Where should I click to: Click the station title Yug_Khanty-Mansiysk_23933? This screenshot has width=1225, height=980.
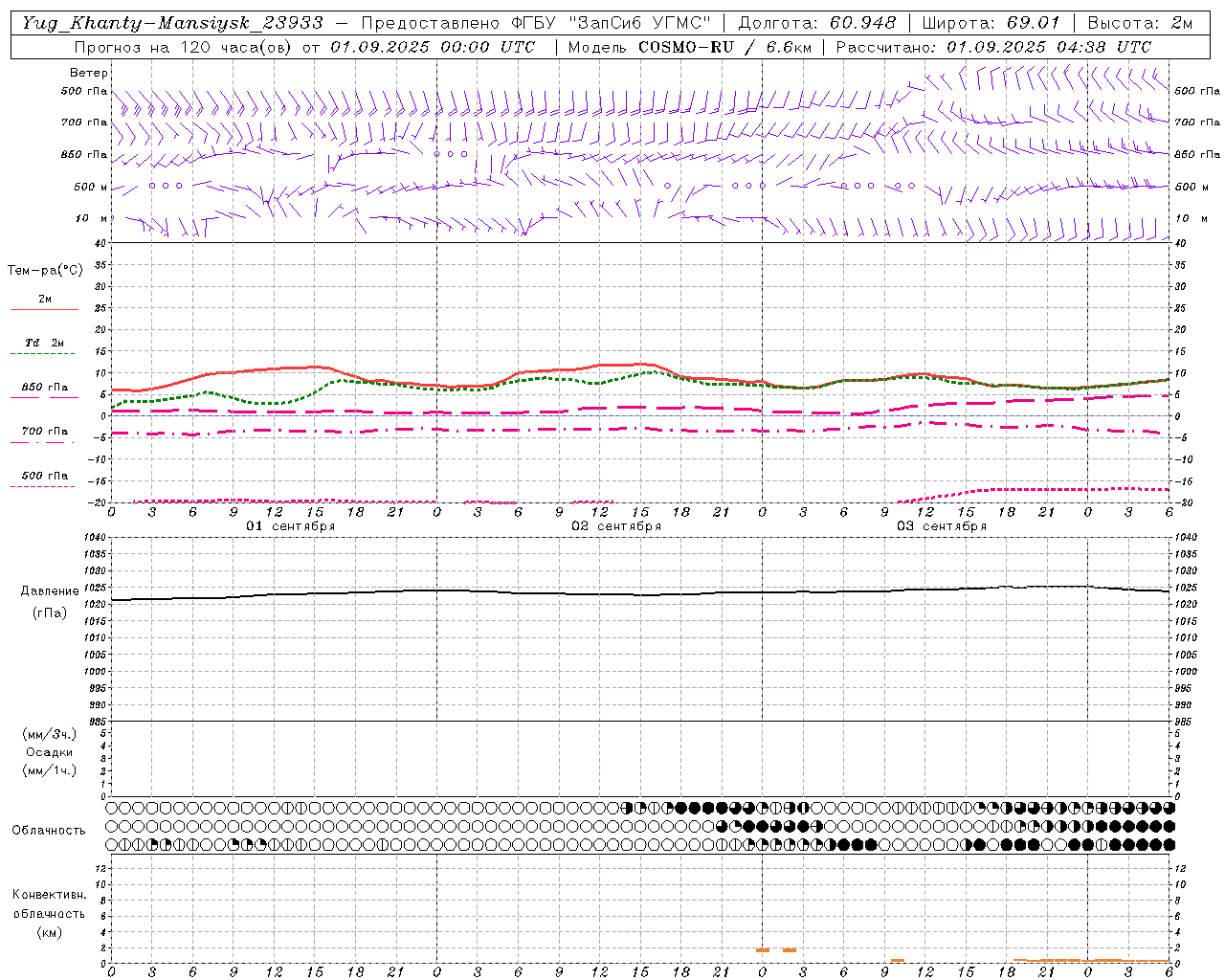172,23
